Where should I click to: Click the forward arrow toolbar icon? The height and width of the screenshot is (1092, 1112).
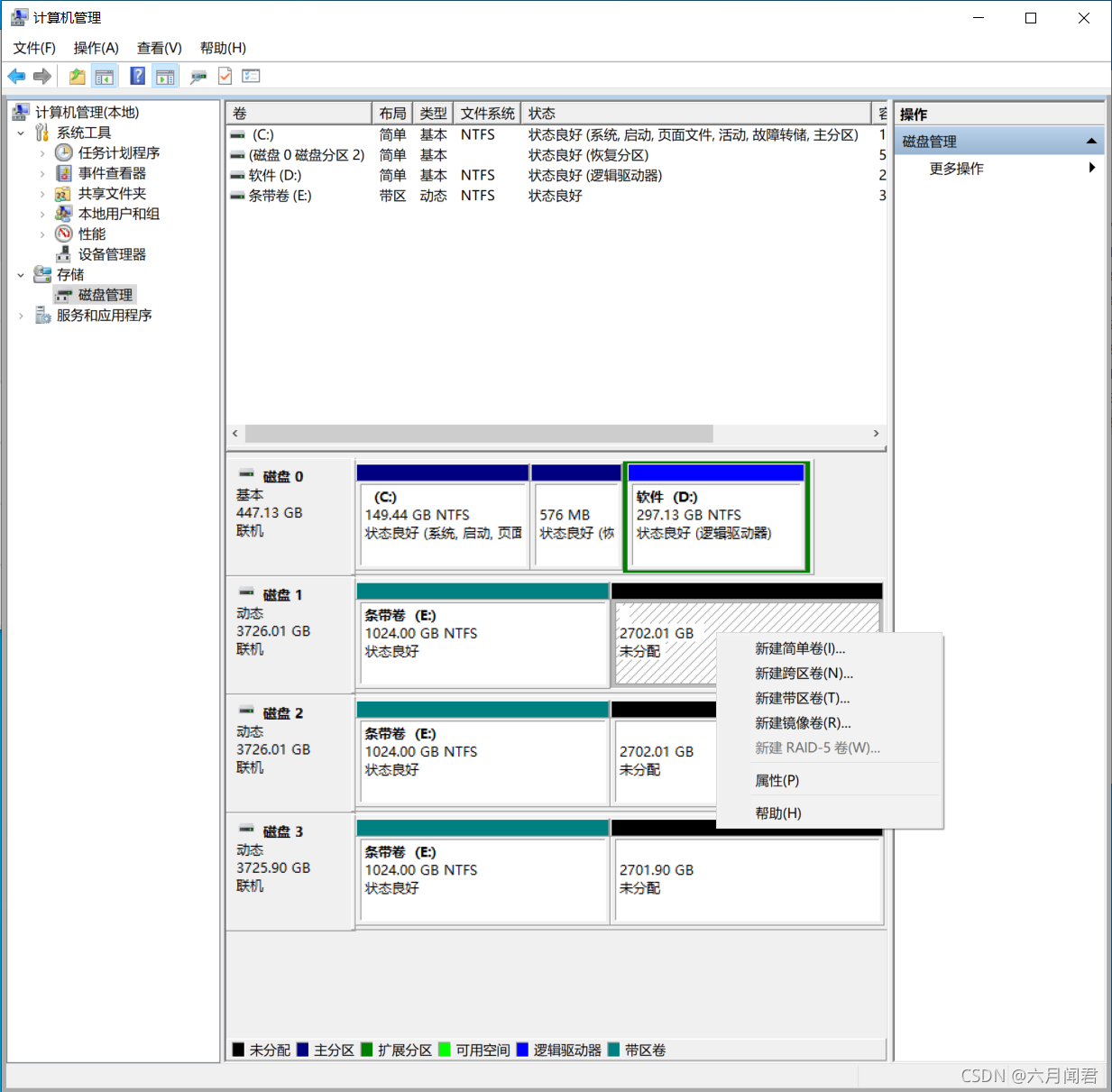pos(42,77)
